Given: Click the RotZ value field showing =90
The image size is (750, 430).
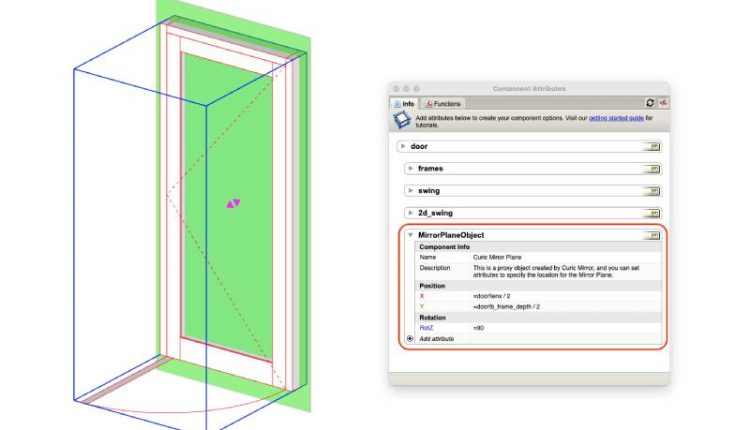Looking at the screenshot, I should [x=480, y=328].
